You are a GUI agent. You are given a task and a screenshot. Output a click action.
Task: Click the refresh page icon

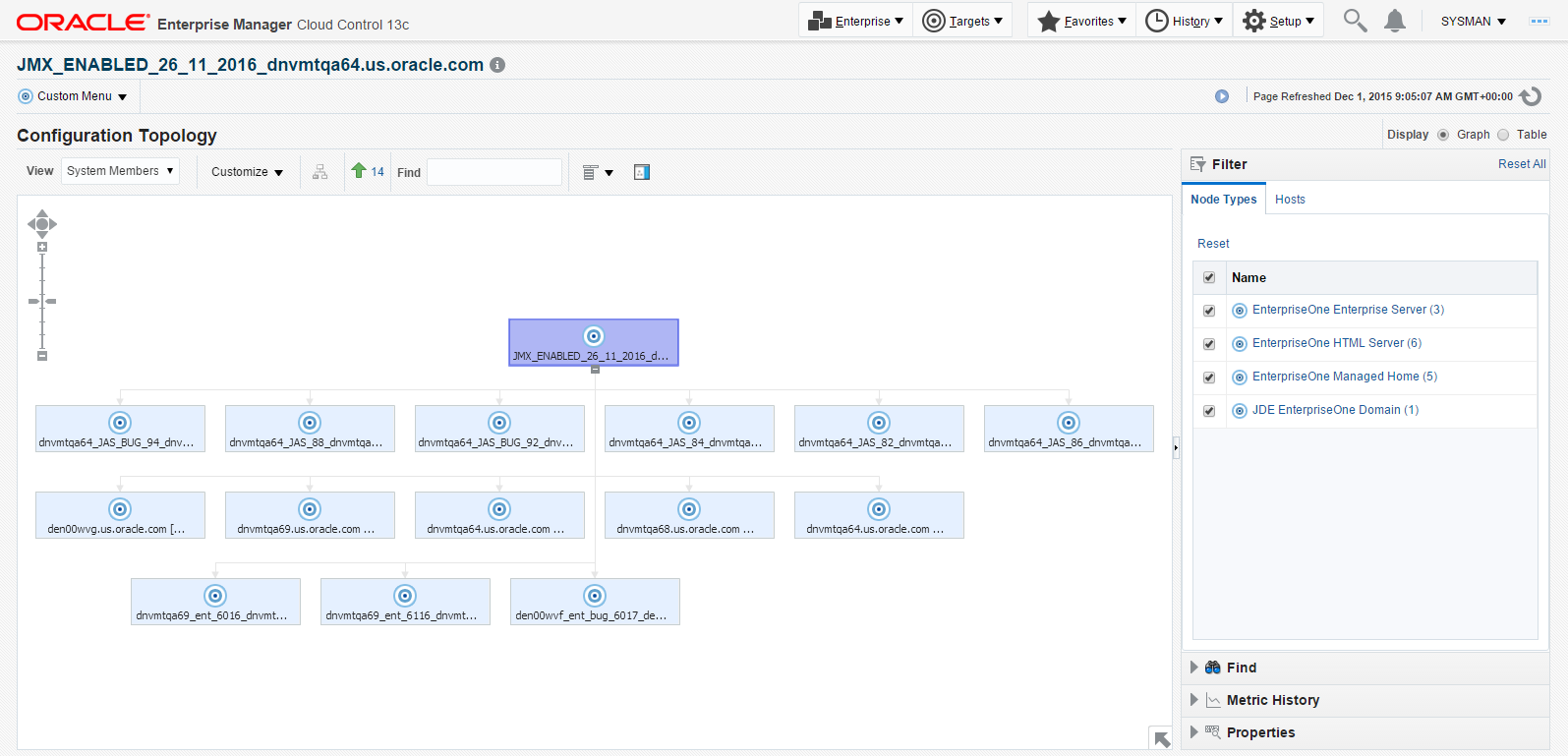[x=1531, y=96]
